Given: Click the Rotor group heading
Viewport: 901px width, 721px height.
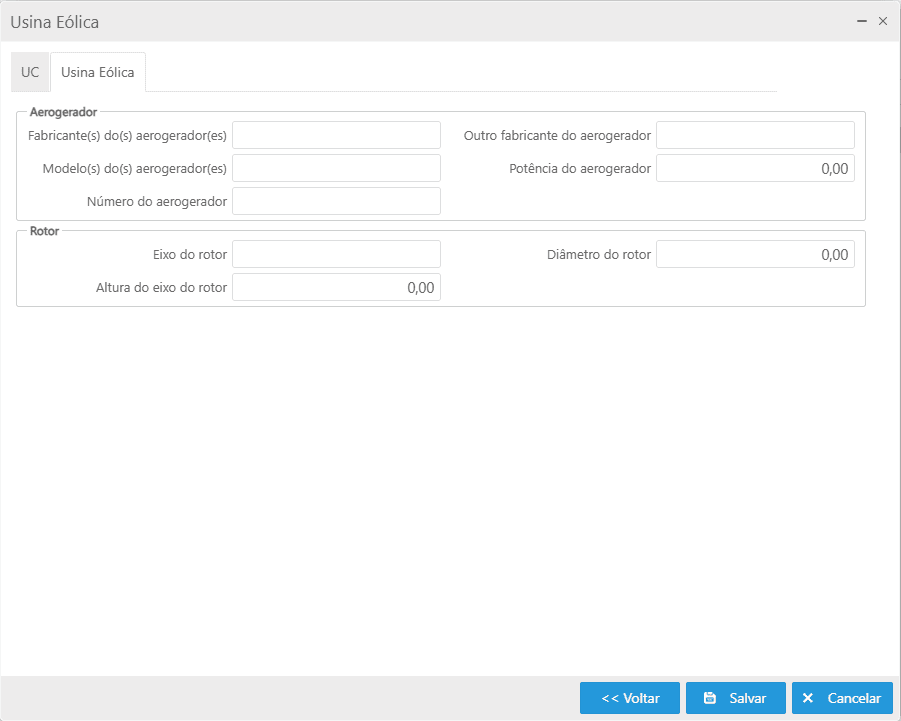Looking at the screenshot, I should point(44,231).
